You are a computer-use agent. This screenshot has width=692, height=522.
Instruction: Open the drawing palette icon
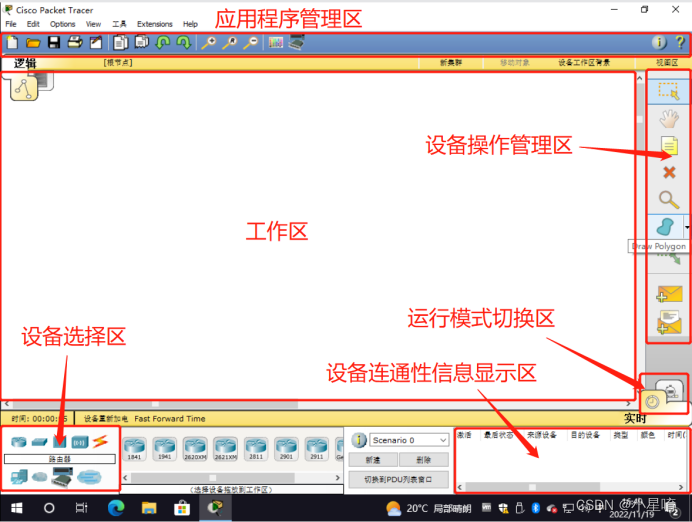point(275,42)
